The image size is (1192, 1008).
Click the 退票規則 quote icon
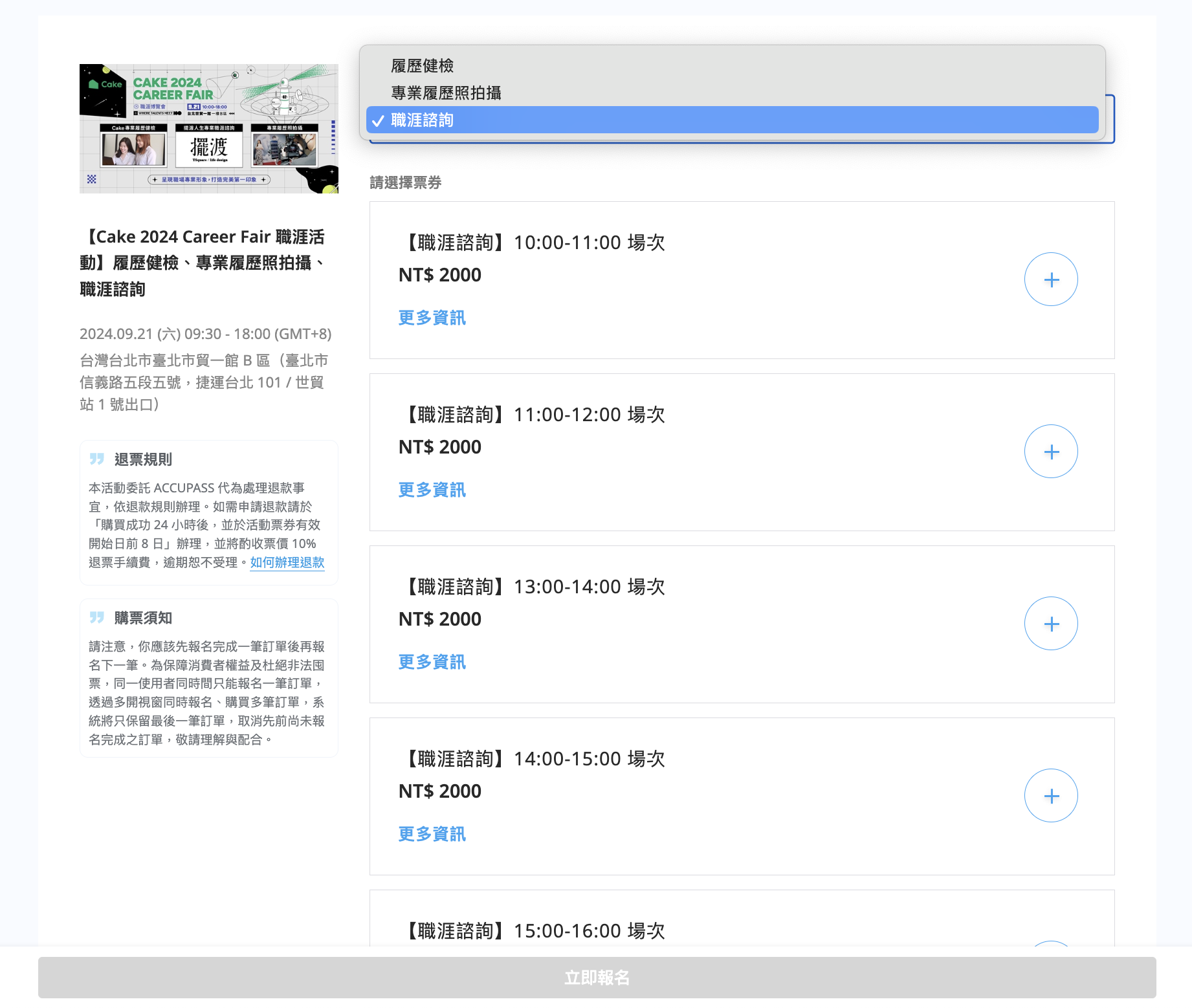97,459
